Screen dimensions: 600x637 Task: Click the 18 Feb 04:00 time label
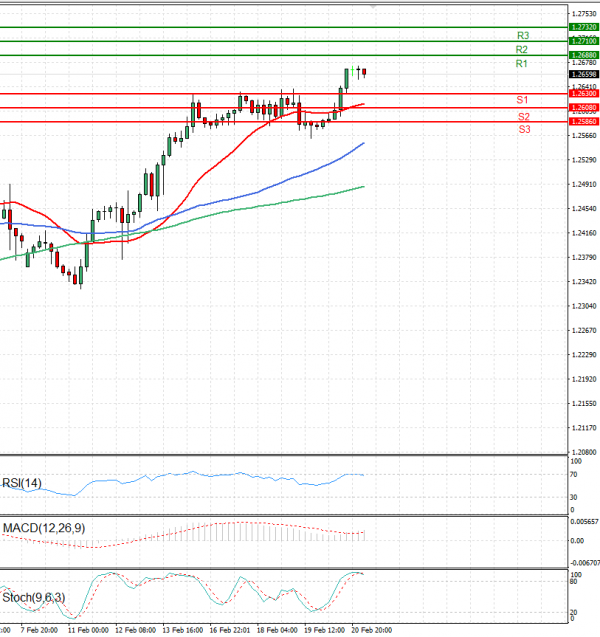[x=277, y=630]
